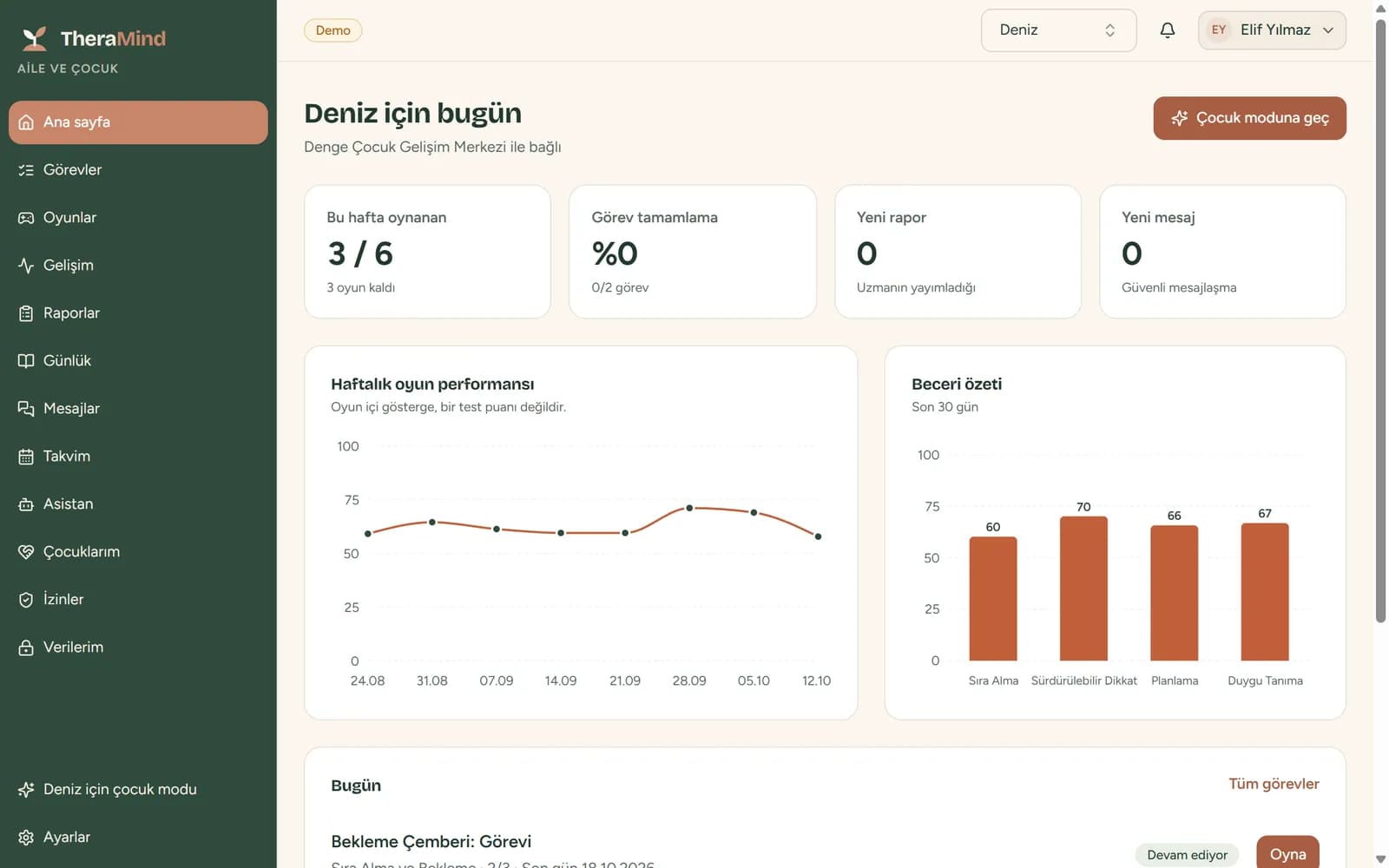The height and width of the screenshot is (868, 1389).
Task: Click the Oyna button for Bekleme Çemberi
Action: click(x=1287, y=854)
